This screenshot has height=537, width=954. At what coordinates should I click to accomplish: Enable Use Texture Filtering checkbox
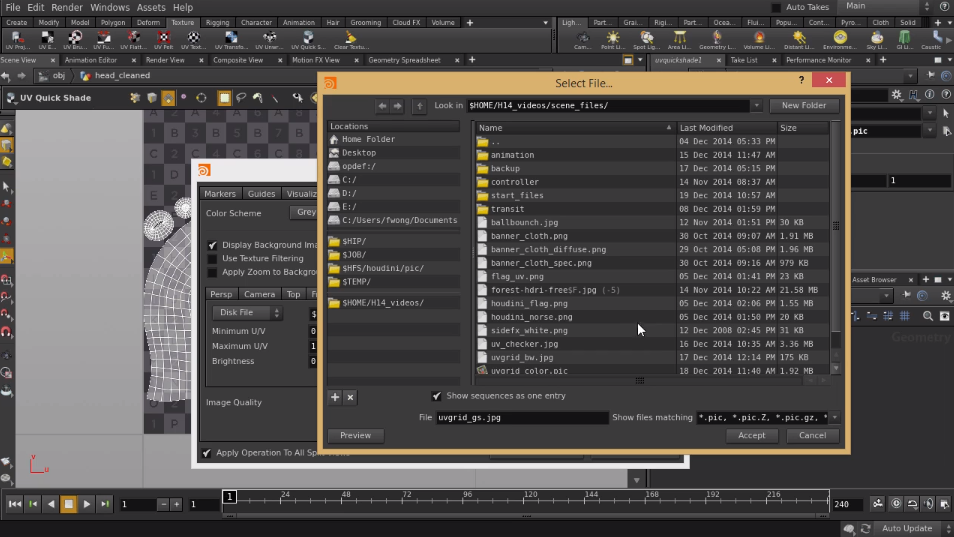[212, 258]
